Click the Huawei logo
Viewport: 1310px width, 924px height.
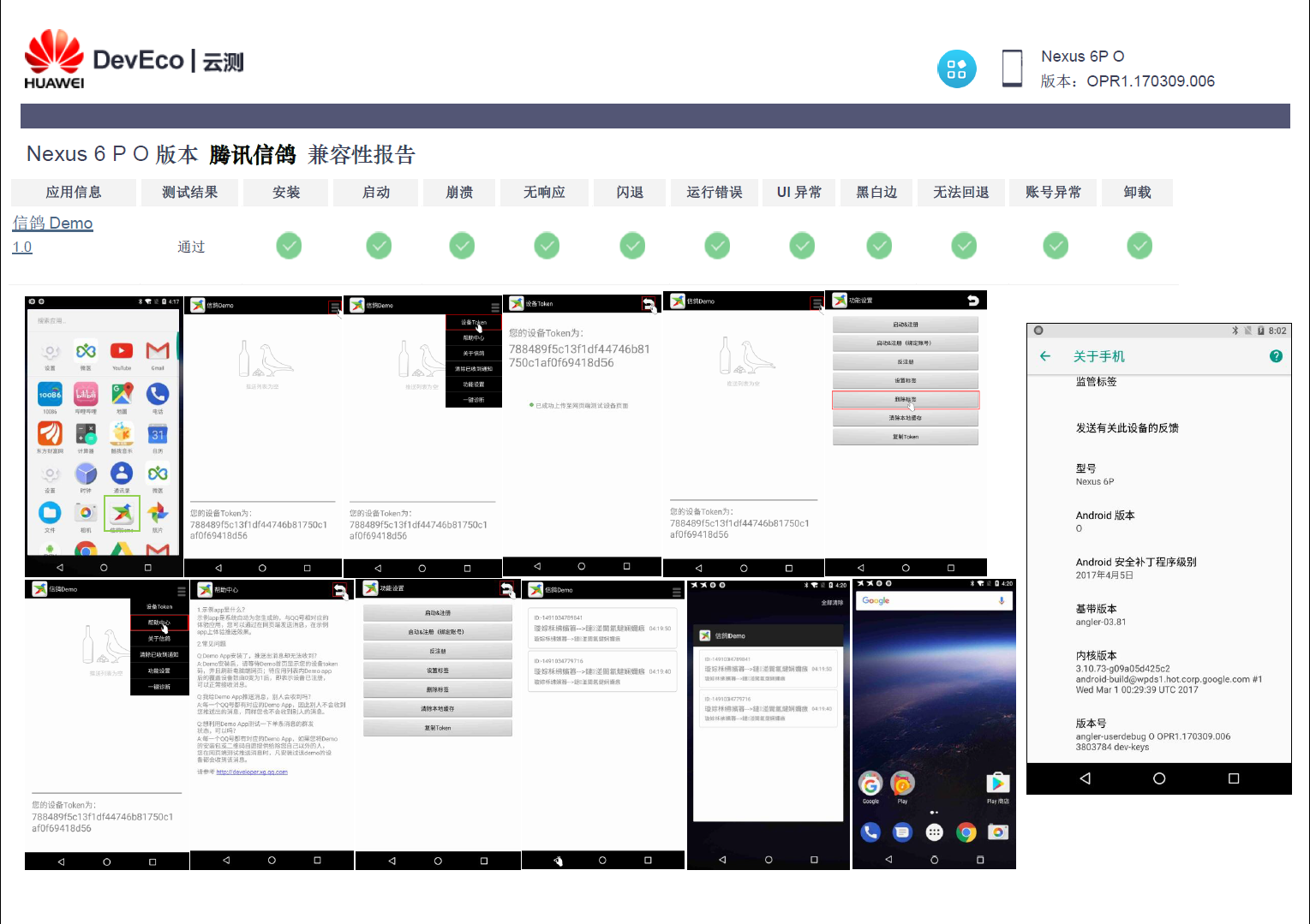(x=54, y=59)
